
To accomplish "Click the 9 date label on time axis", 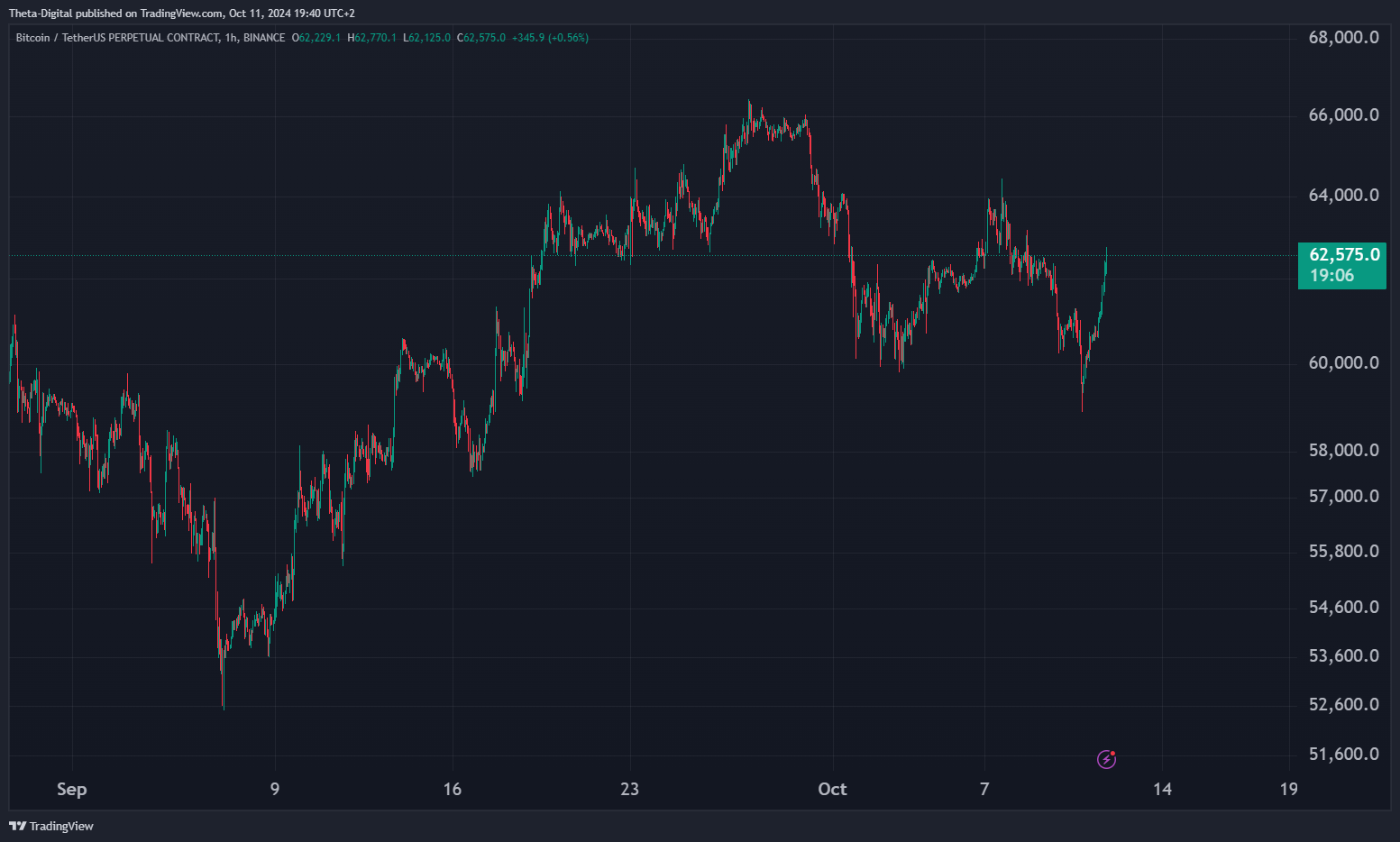I will [x=275, y=789].
